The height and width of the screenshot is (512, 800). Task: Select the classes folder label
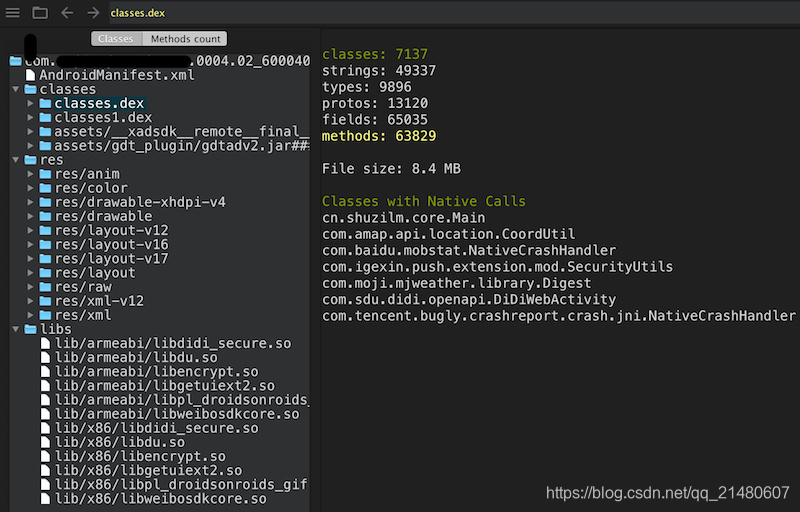(68, 89)
